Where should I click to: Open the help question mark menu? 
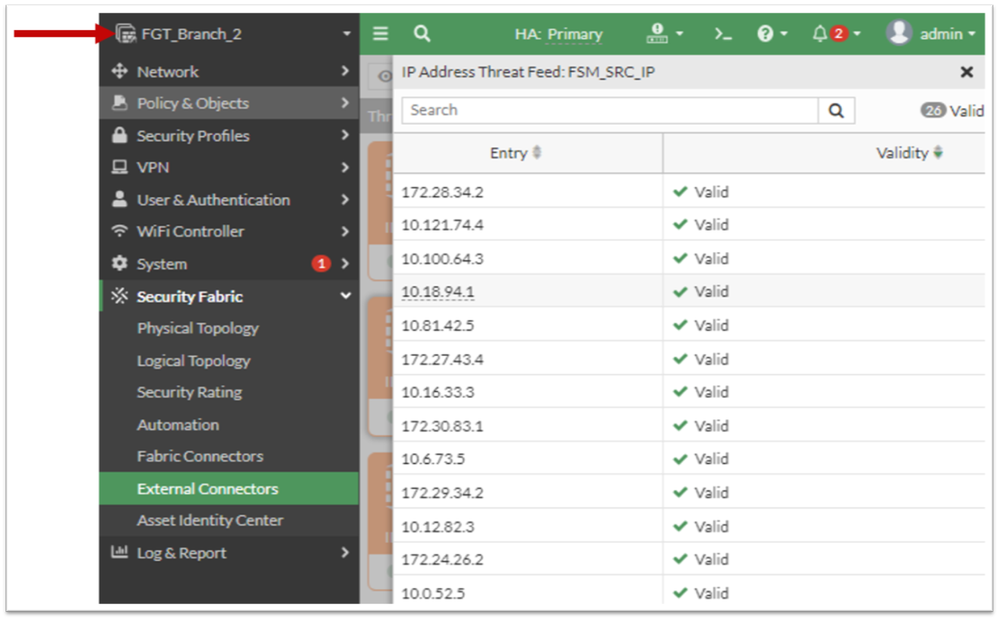(x=765, y=34)
